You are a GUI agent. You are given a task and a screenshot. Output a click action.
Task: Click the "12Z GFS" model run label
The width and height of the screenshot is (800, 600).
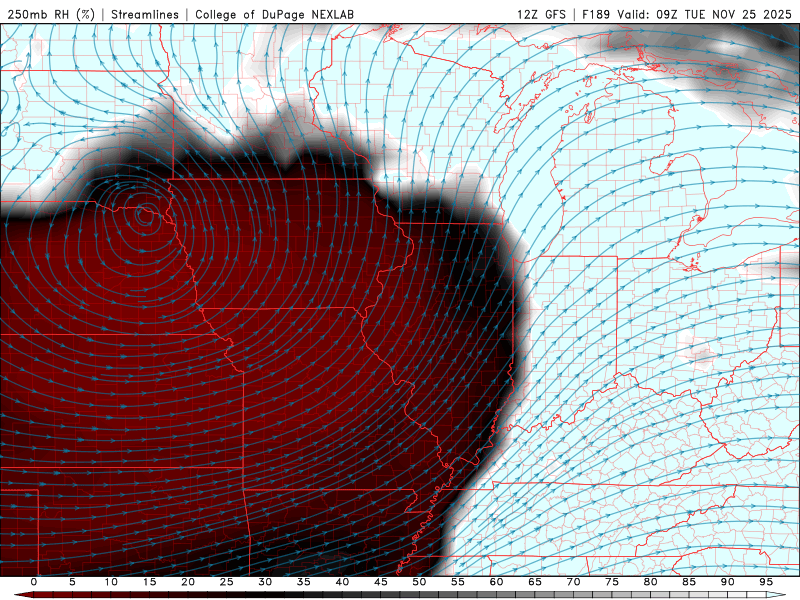point(541,14)
